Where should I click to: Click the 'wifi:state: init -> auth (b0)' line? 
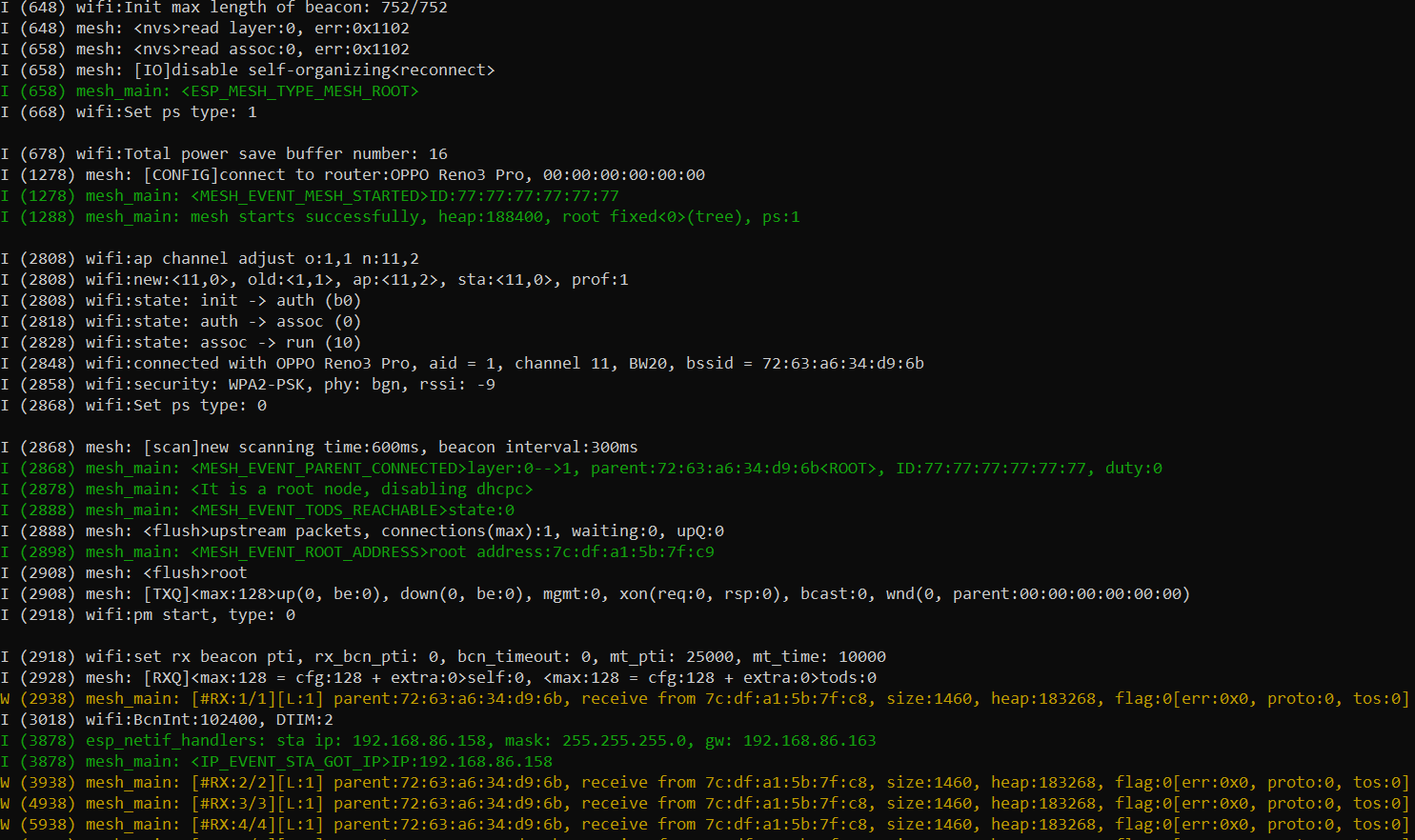[181, 301]
